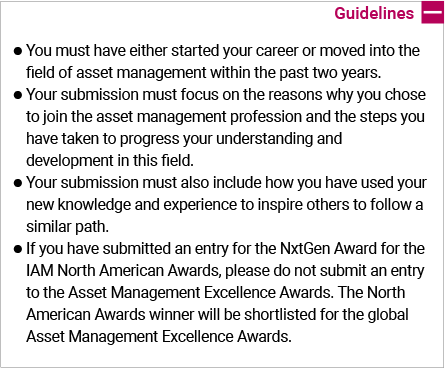This screenshot has height=368, width=445.
Task: Click the line 'to the Asset Management Excellence Awards. The North'
Action: (216, 292)
